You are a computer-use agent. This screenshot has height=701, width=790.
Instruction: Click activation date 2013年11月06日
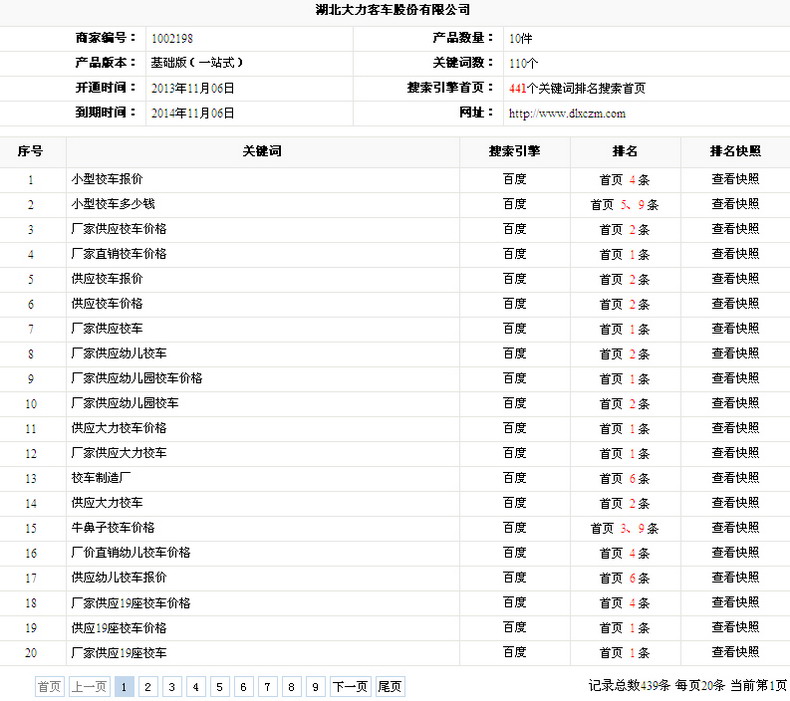point(192,89)
